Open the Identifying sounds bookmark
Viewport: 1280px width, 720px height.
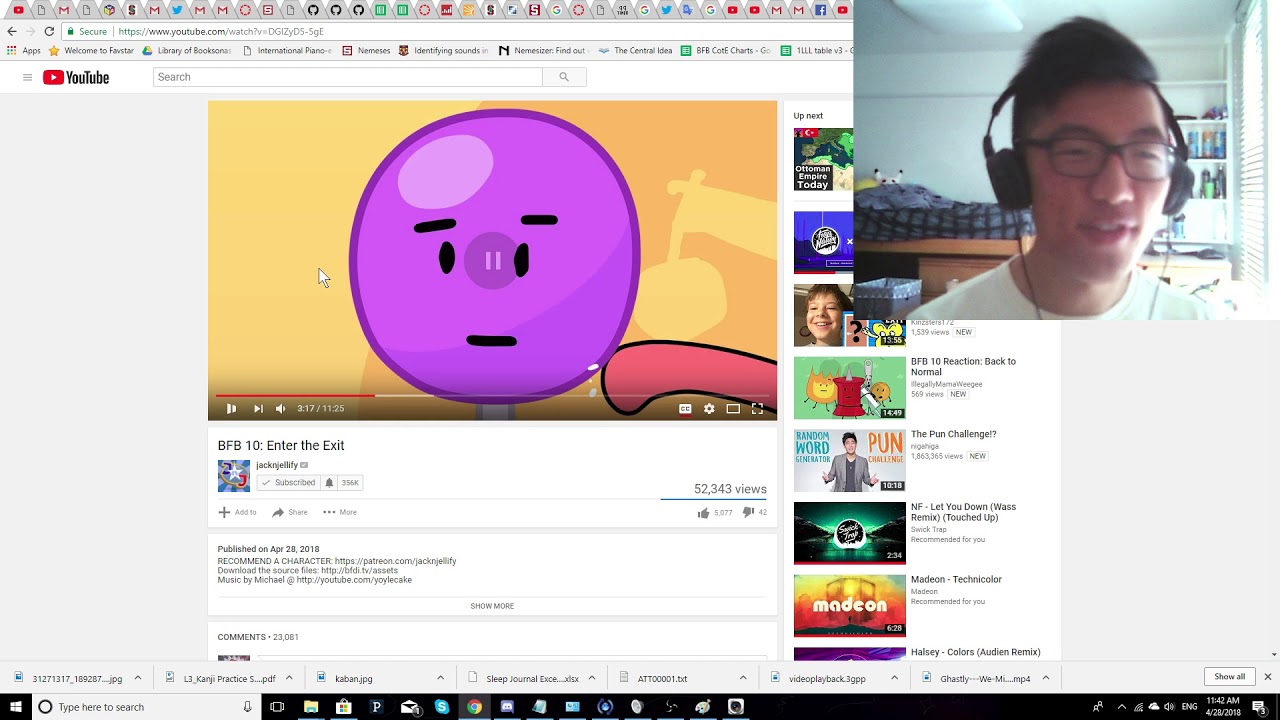point(444,50)
